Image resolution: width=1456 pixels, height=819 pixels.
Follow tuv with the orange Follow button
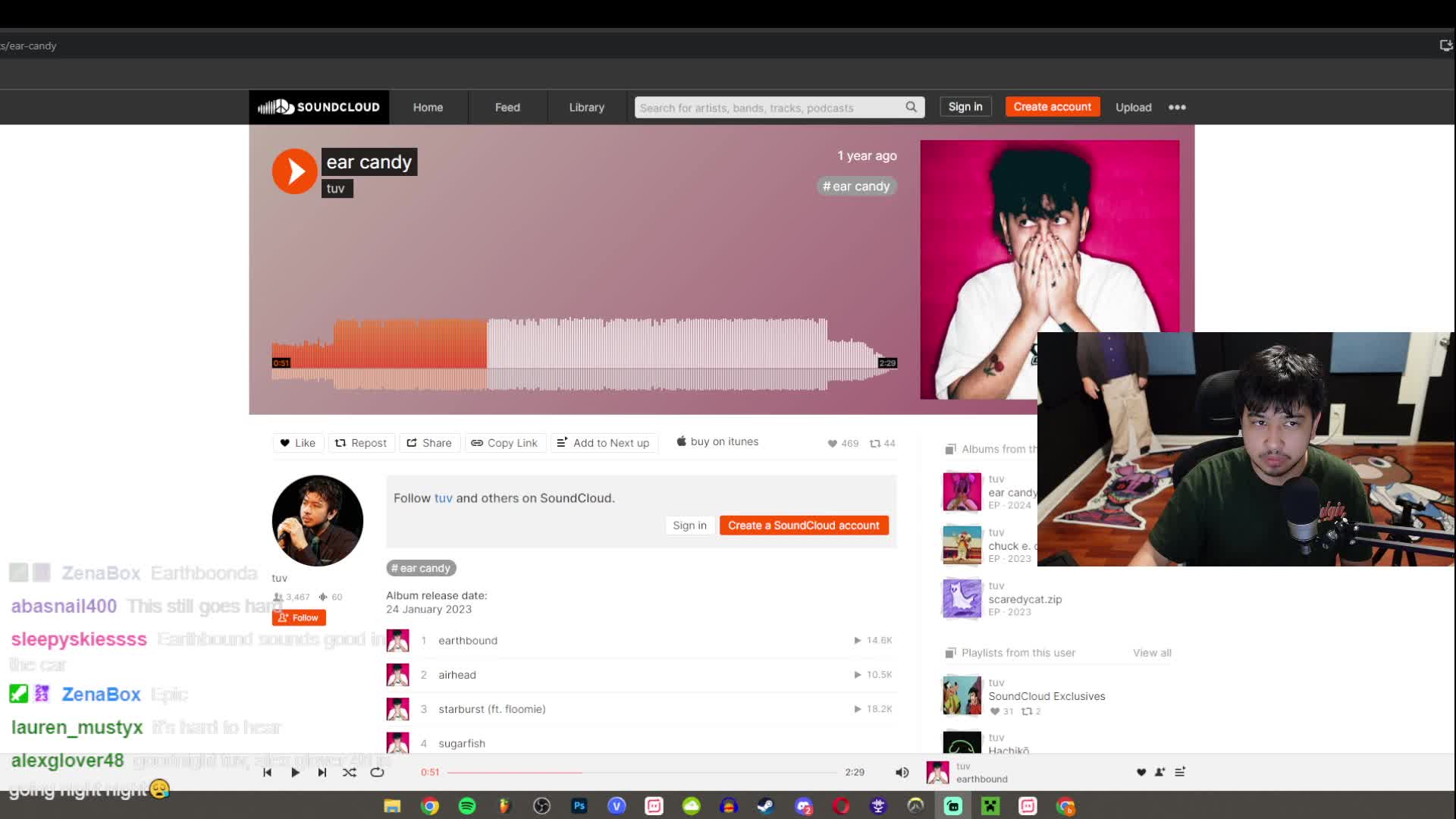(x=299, y=617)
